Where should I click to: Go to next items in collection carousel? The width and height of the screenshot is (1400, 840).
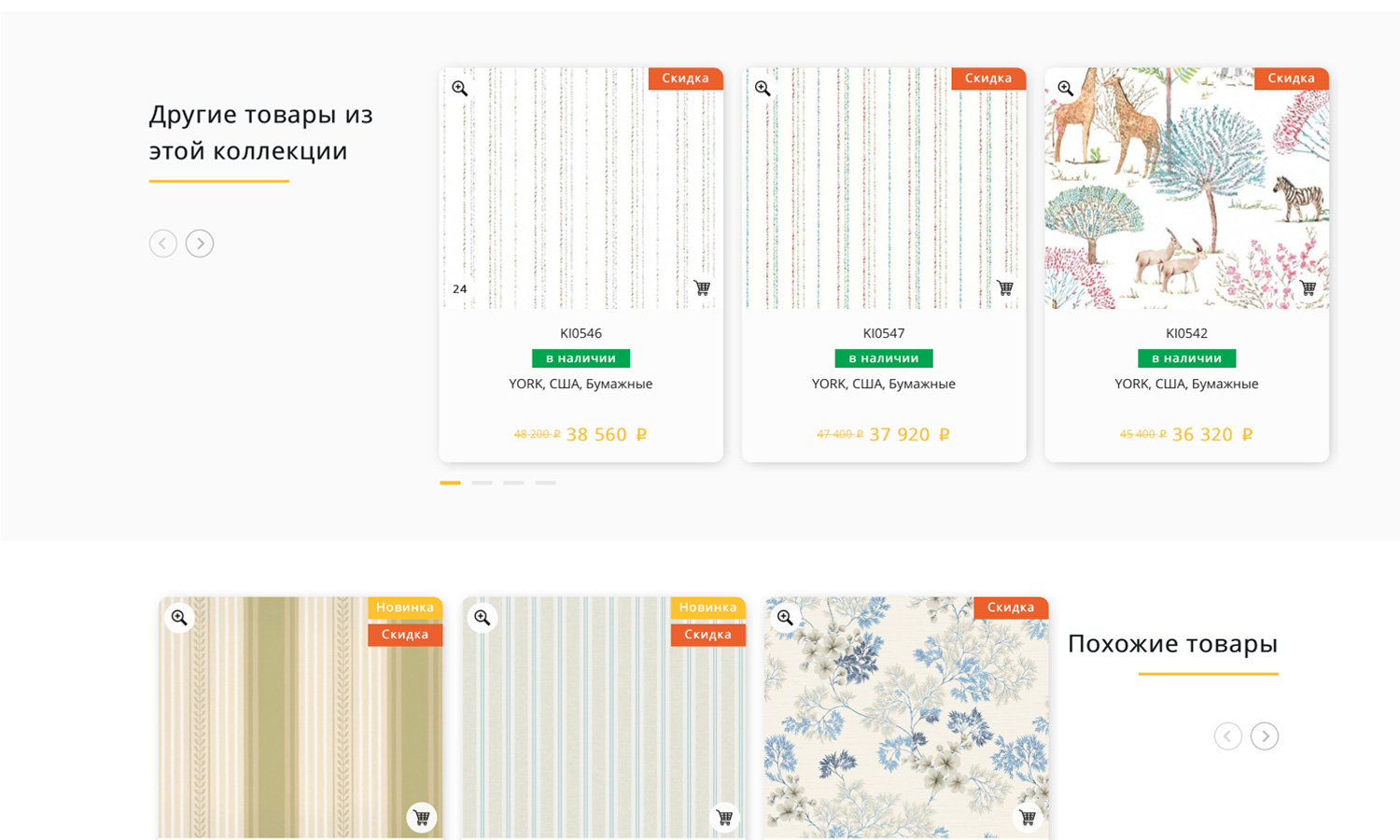click(x=200, y=244)
